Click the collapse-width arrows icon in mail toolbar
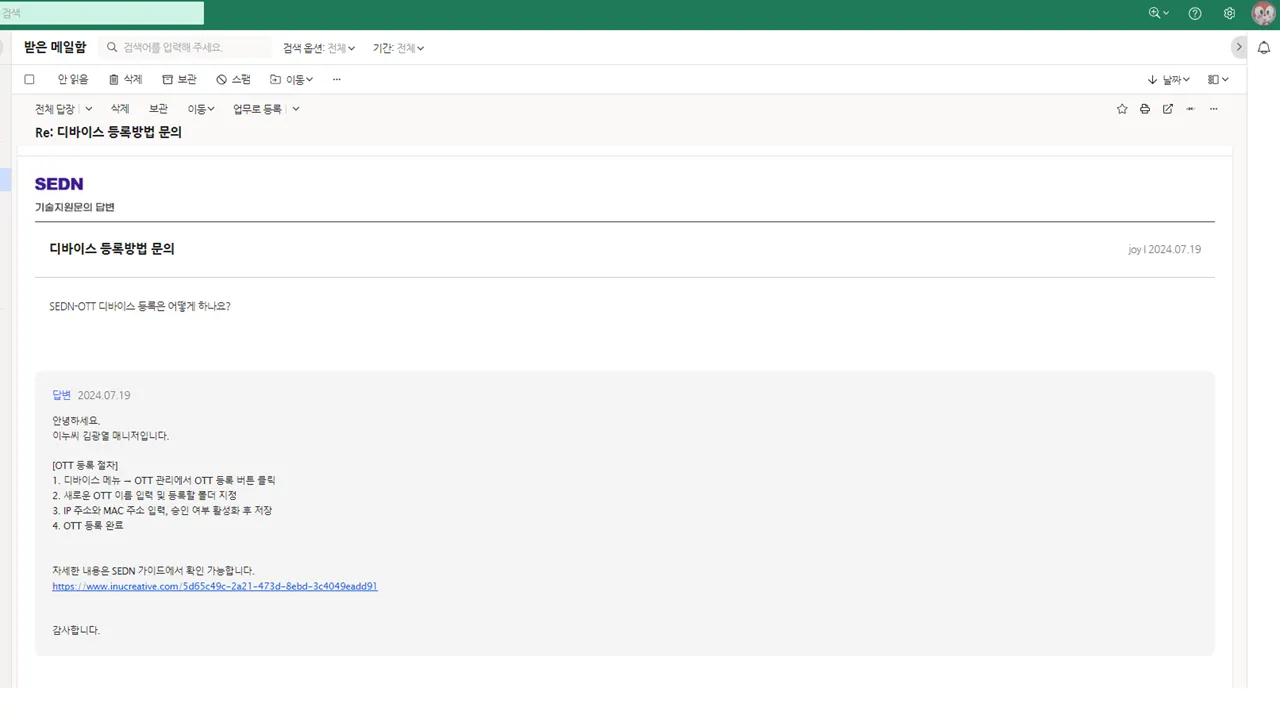The width and height of the screenshot is (1280, 720). 1190,109
